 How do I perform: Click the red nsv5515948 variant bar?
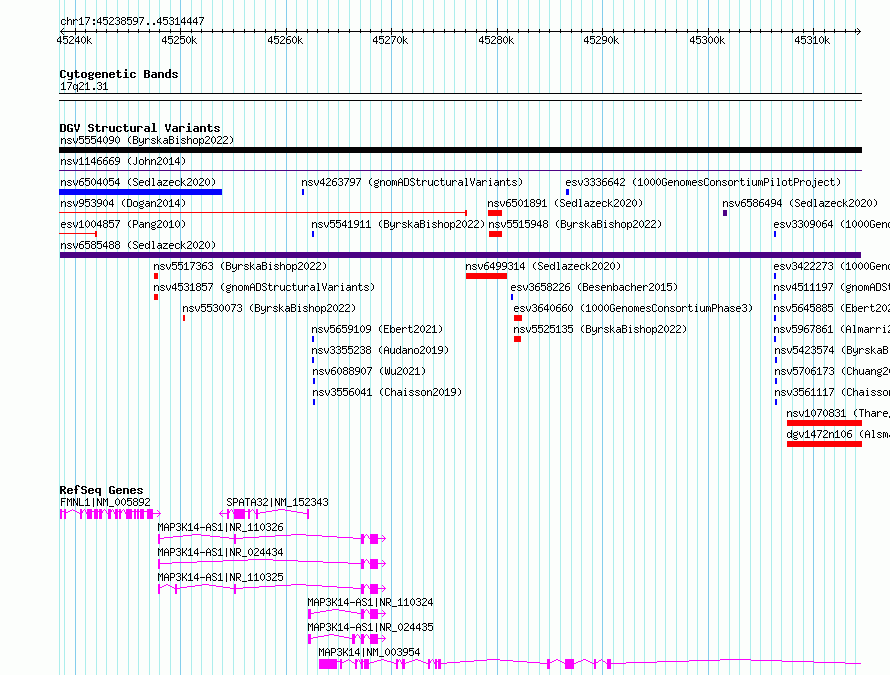pyautogui.click(x=496, y=234)
